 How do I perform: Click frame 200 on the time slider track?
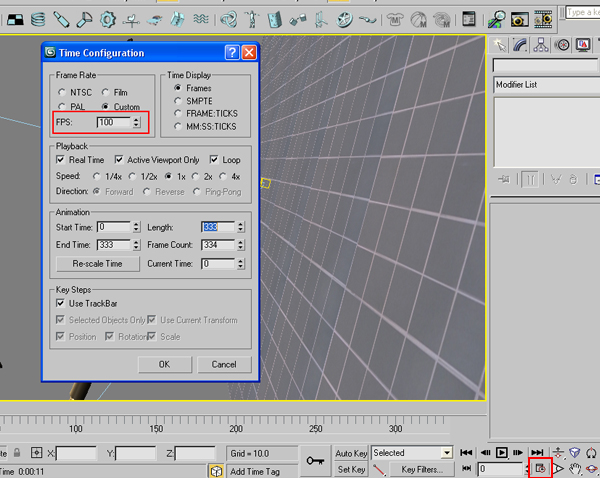point(236,421)
